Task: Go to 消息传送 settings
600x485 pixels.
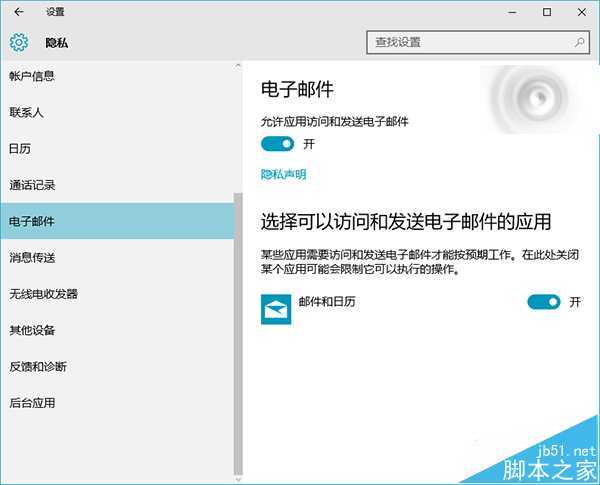Action: pyautogui.click(x=117, y=258)
